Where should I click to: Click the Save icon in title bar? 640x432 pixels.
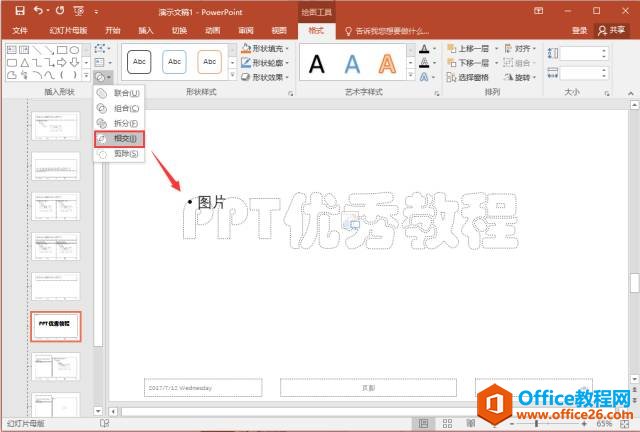click(19, 11)
